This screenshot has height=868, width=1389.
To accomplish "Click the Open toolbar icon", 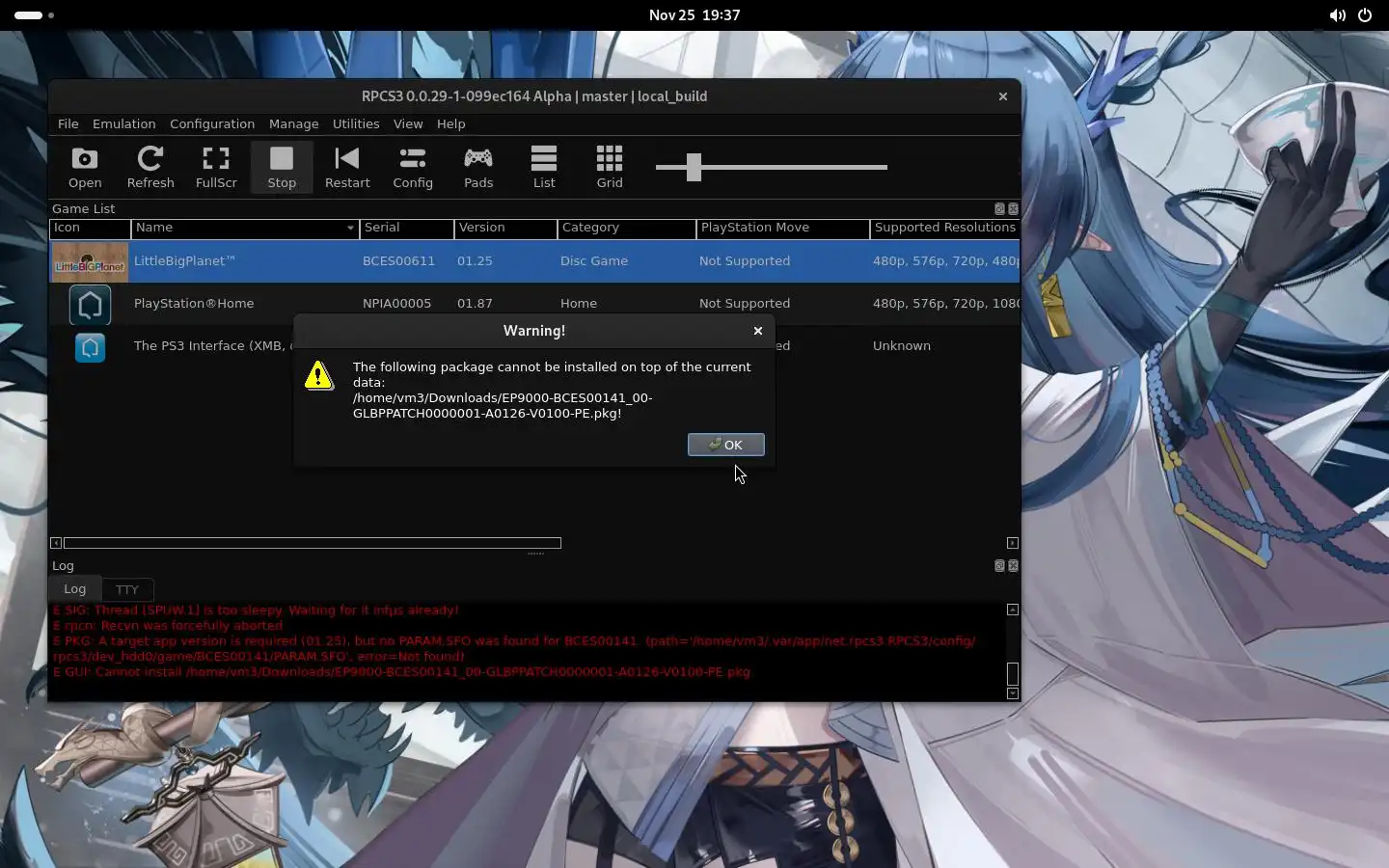I will [x=85, y=167].
